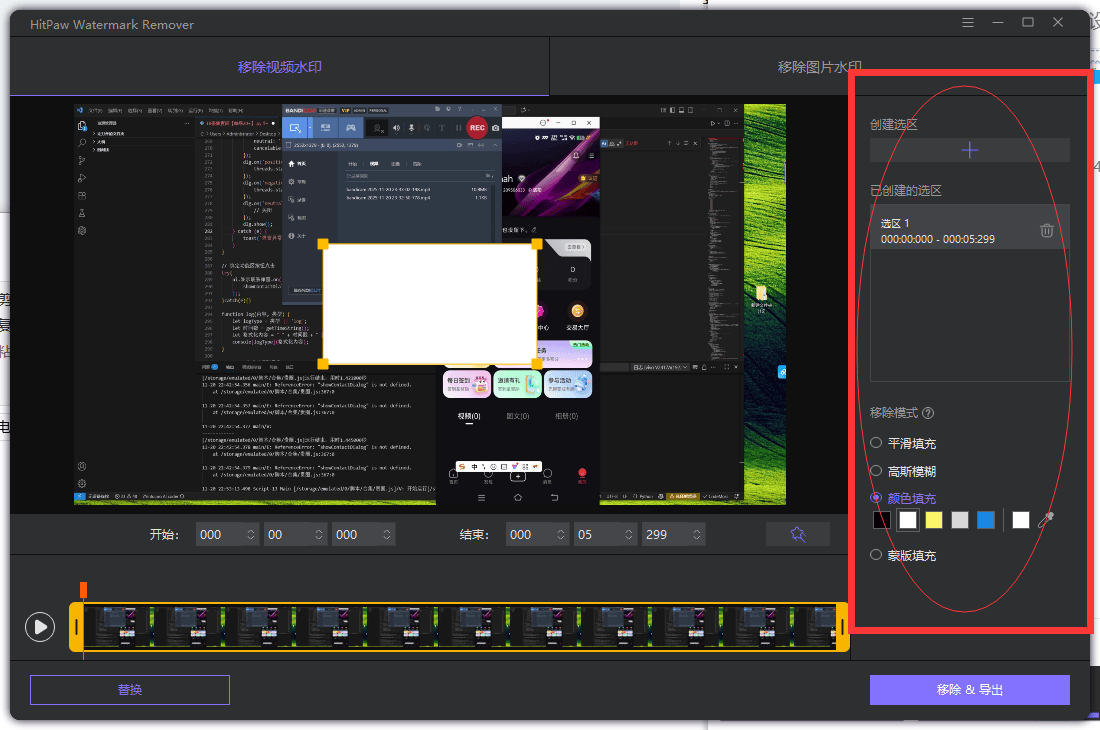Open the hamburger menu in title bar
1100x730 pixels.
tap(967, 22)
